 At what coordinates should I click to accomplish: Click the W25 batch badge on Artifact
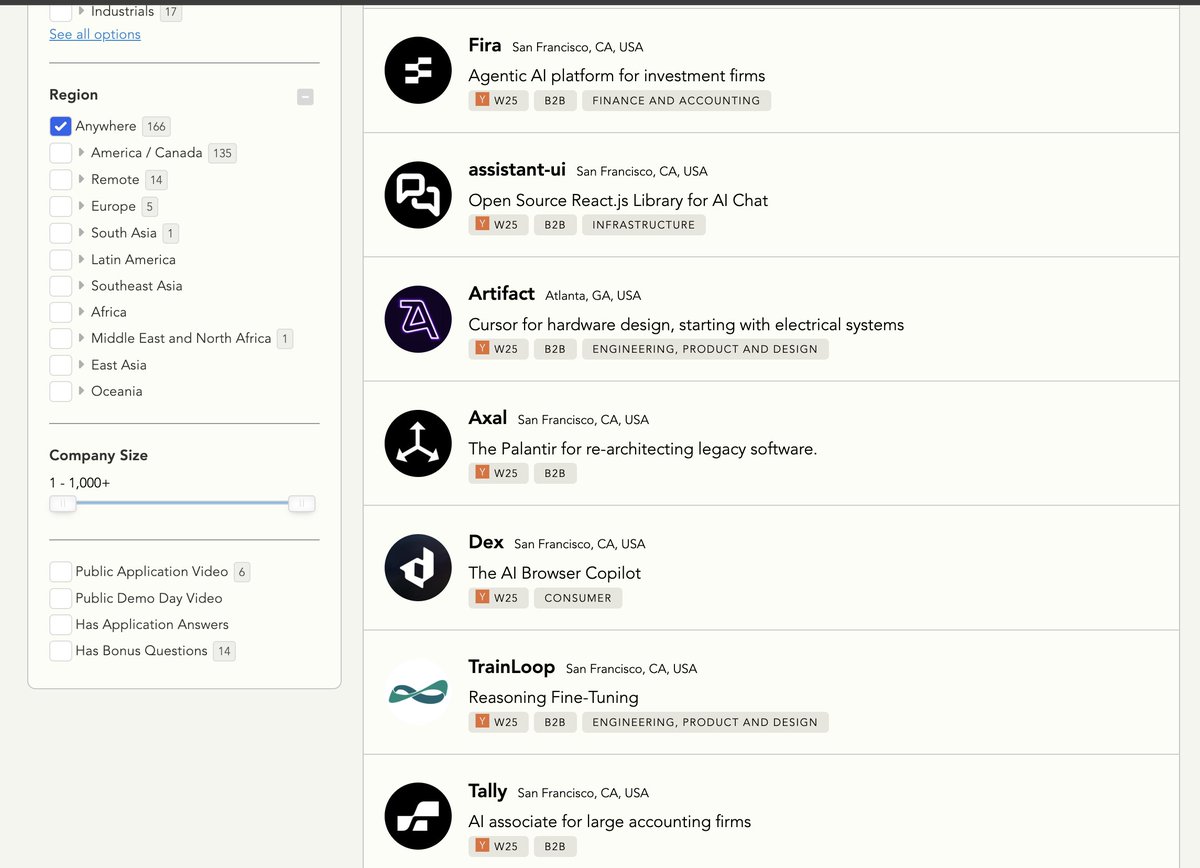(497, 349)
